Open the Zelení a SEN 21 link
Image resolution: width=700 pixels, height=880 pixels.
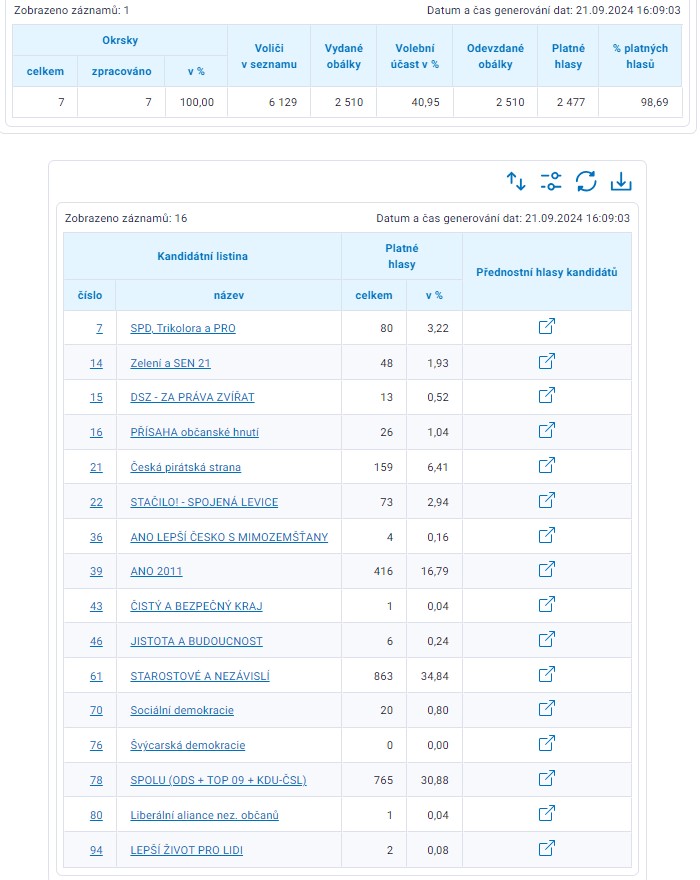click(x=170, y=363)
